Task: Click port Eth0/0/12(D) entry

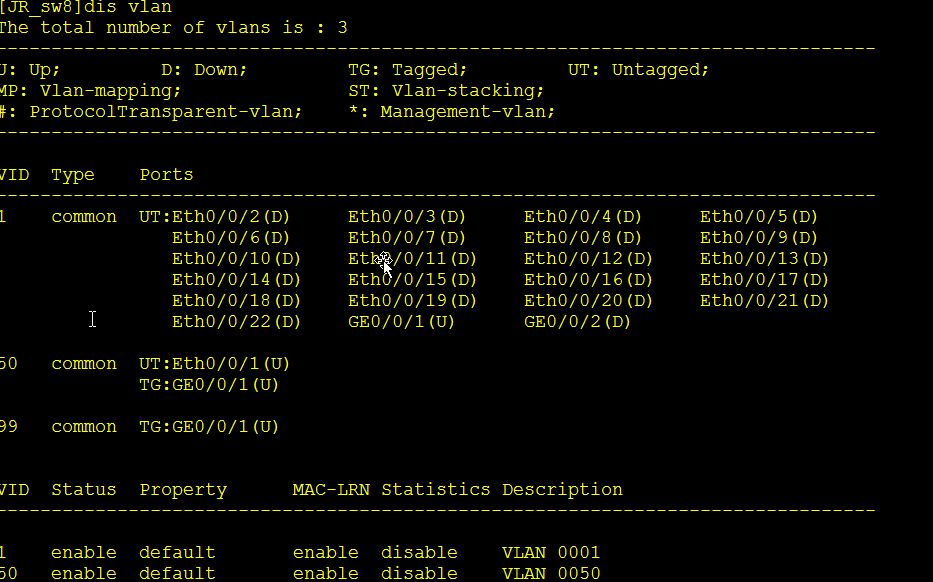Action: click(x=588, y=259)
